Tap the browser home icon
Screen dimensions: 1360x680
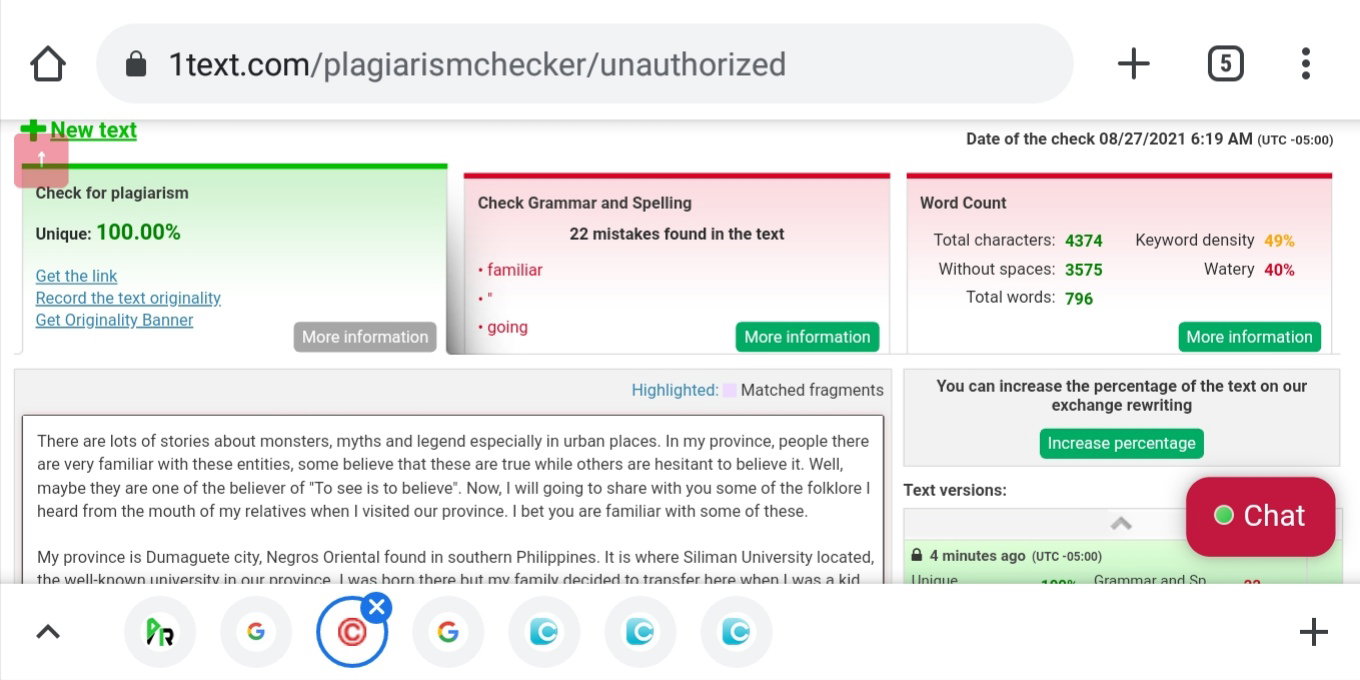click(x=48, y=64)
